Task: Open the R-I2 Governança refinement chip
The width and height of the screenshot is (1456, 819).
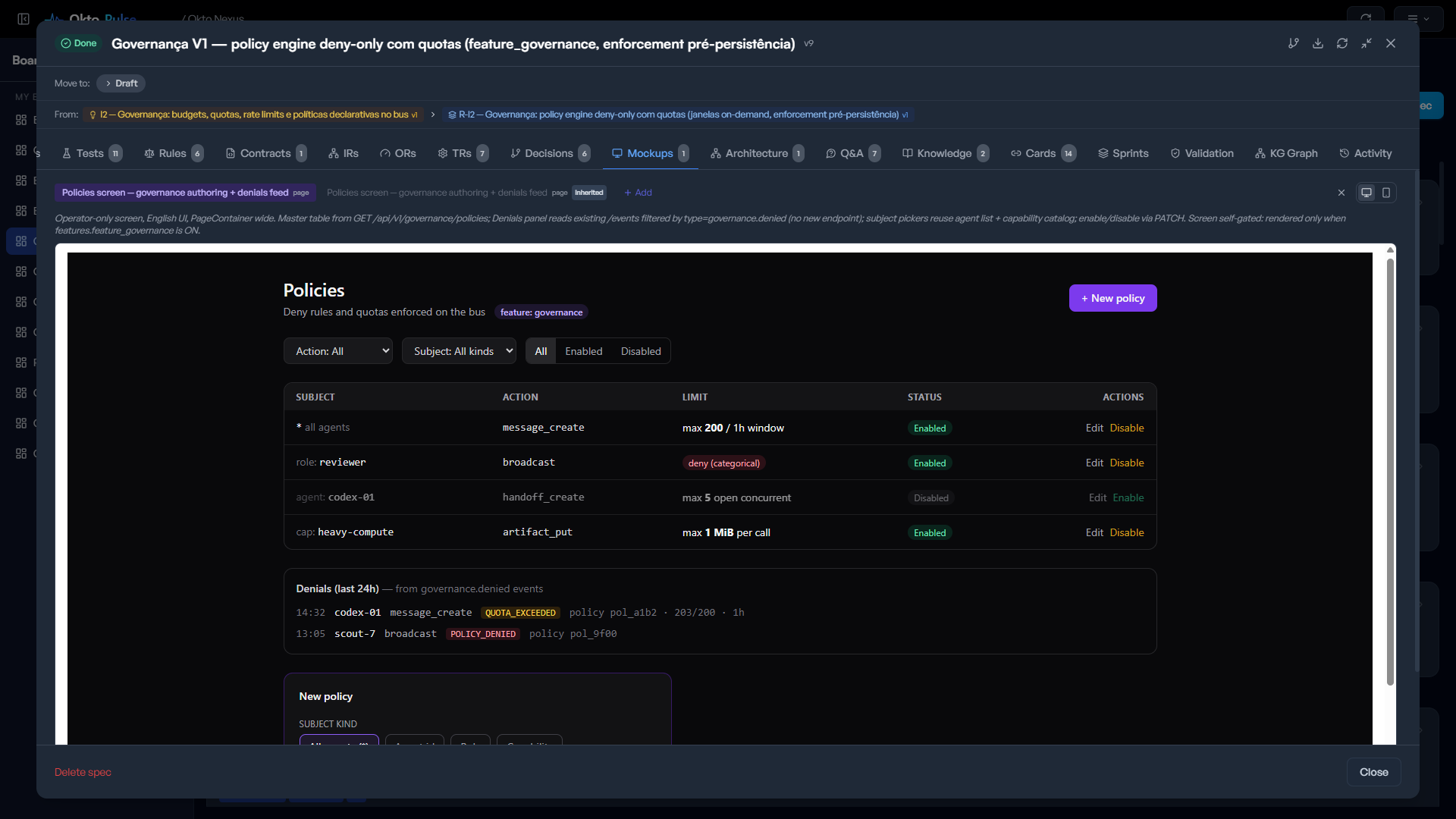Action: (x=678, y=115)
